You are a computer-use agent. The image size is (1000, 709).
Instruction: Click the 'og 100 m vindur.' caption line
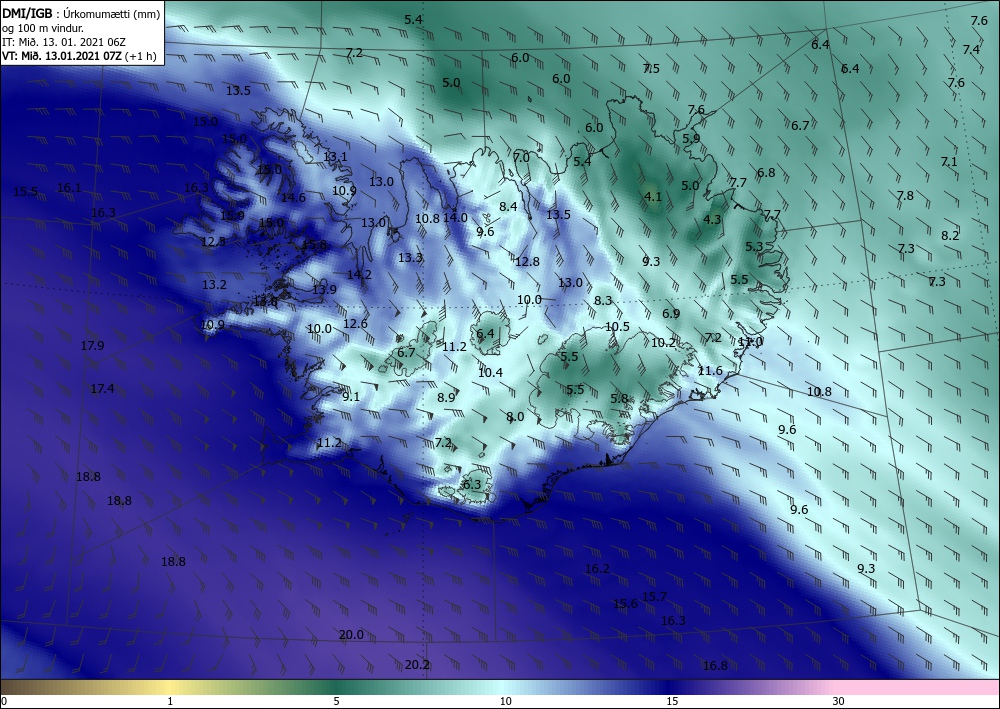coord(43,28)
